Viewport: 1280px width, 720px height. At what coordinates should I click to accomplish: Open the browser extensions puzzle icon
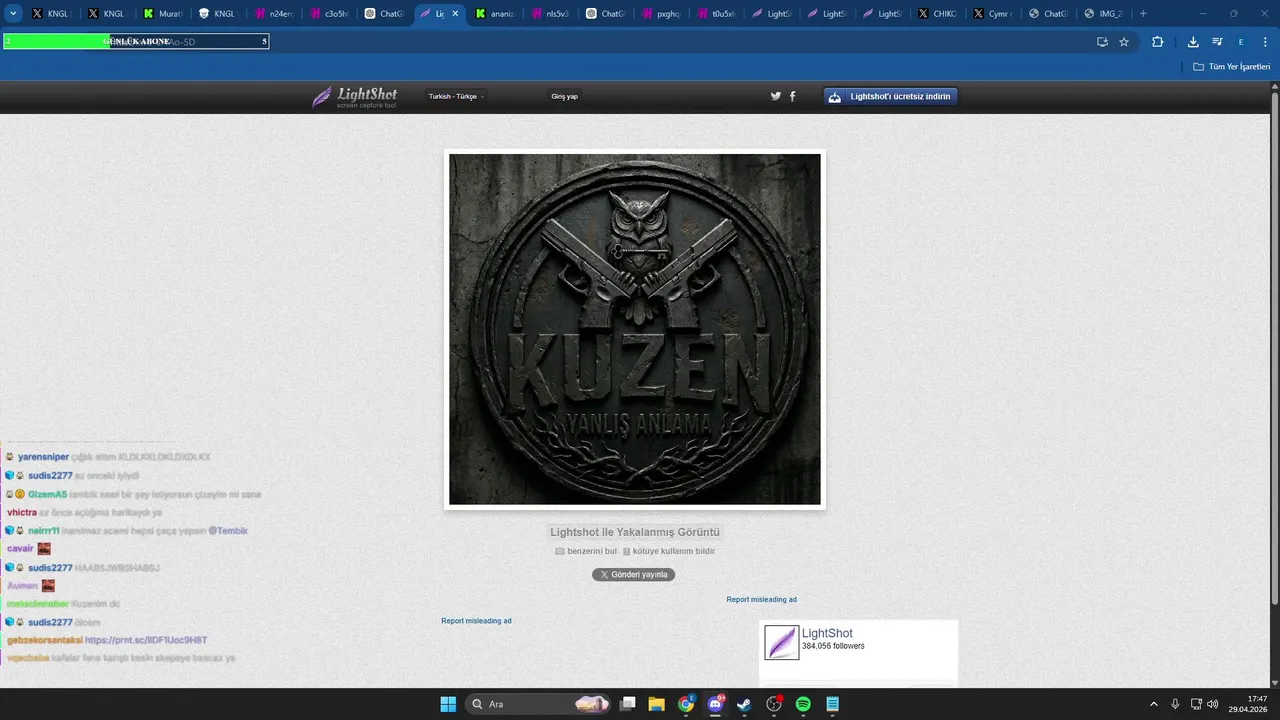(1158, 42)
